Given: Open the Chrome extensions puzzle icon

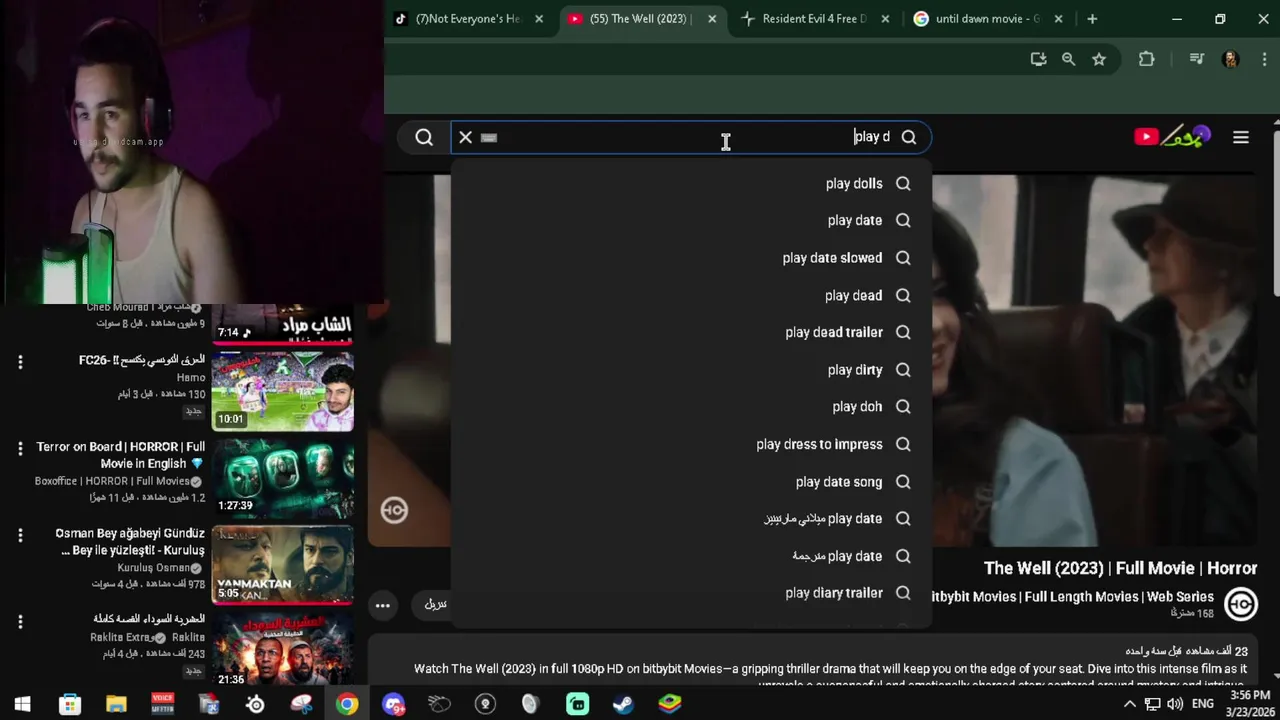Looking at the screenshot, I should click(x=1147, y=59).
